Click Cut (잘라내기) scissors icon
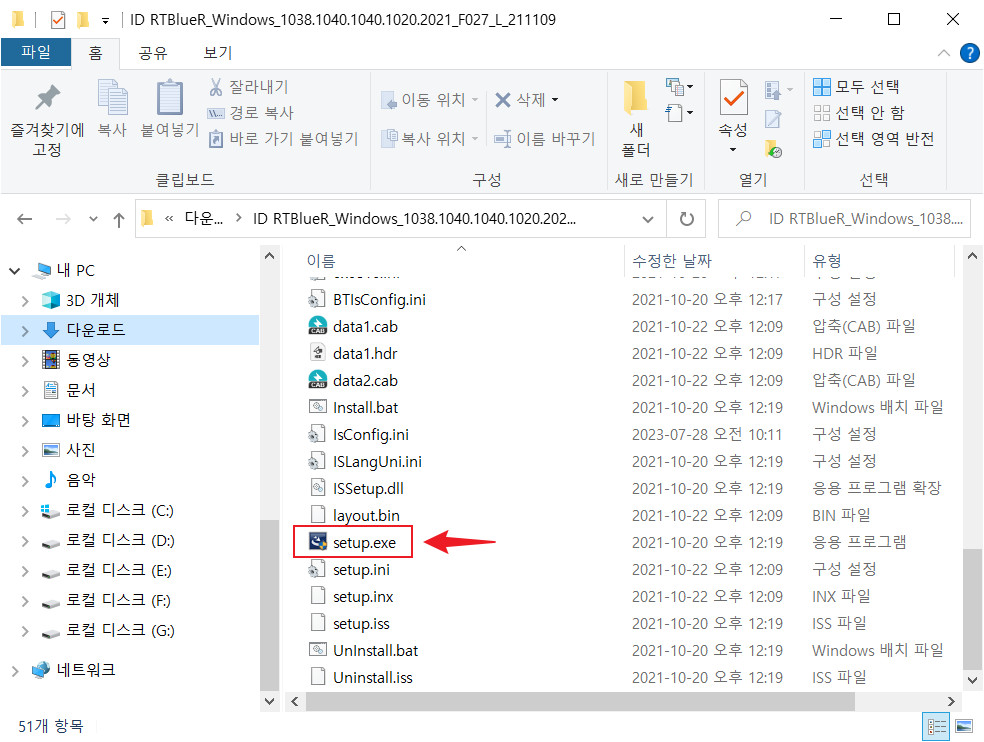Viewport: 984px width, 742px height. (249, 87)
